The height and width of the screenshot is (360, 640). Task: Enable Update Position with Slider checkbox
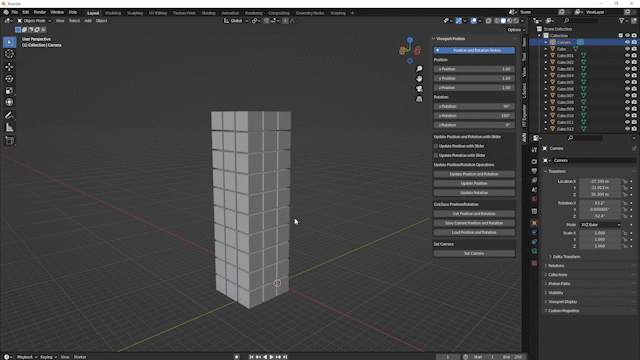[x=436, y=146]
